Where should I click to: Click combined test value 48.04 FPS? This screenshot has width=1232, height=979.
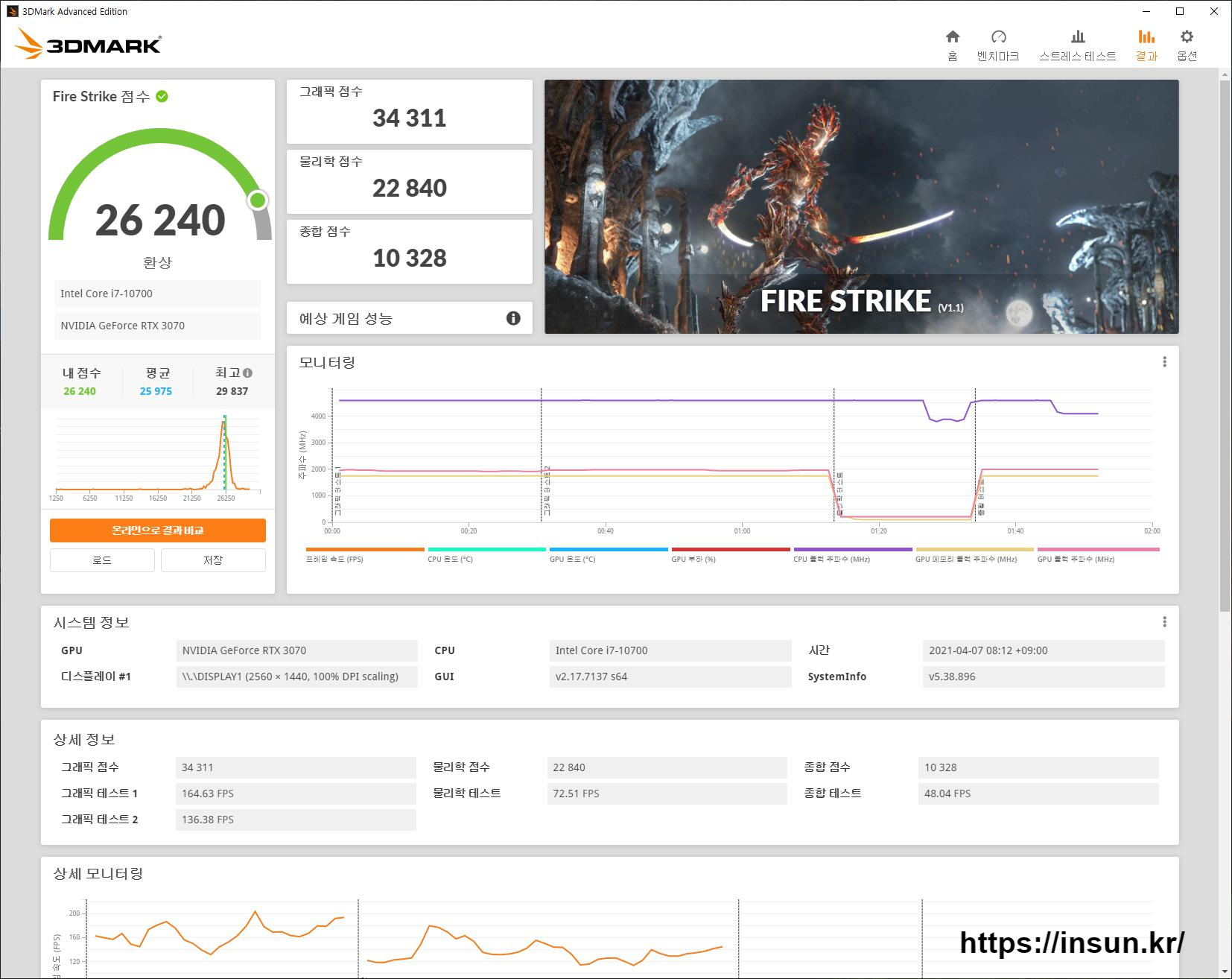tap(1038, 793)
